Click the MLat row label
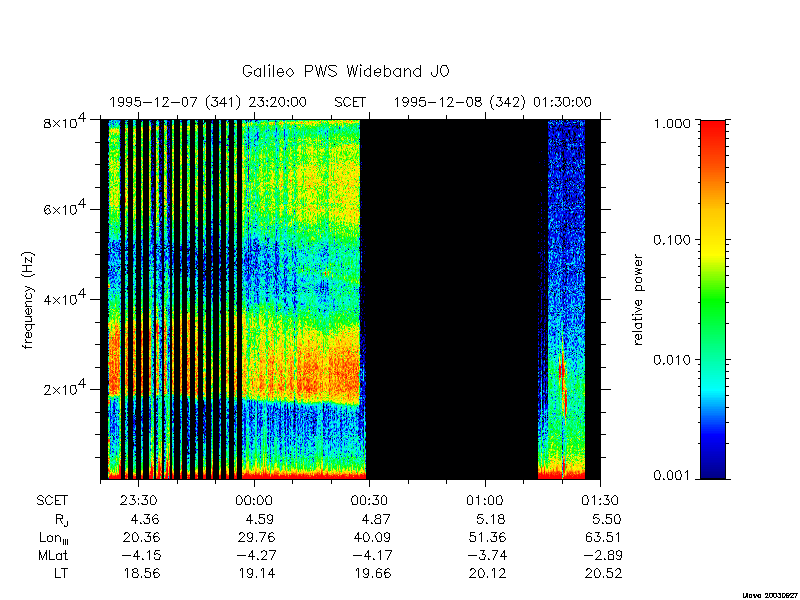The image size is (800, 600). tap(53, 555)
